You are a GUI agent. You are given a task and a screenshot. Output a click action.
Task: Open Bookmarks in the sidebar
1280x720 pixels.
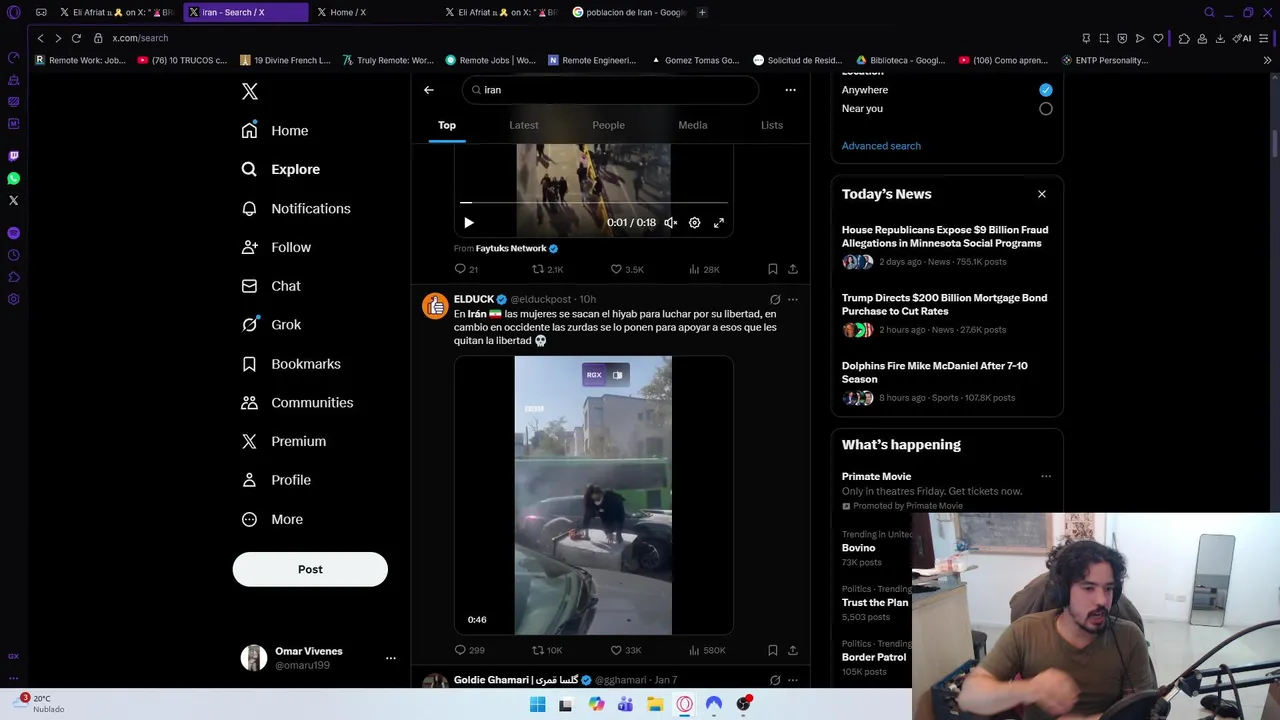click(291, 364)
